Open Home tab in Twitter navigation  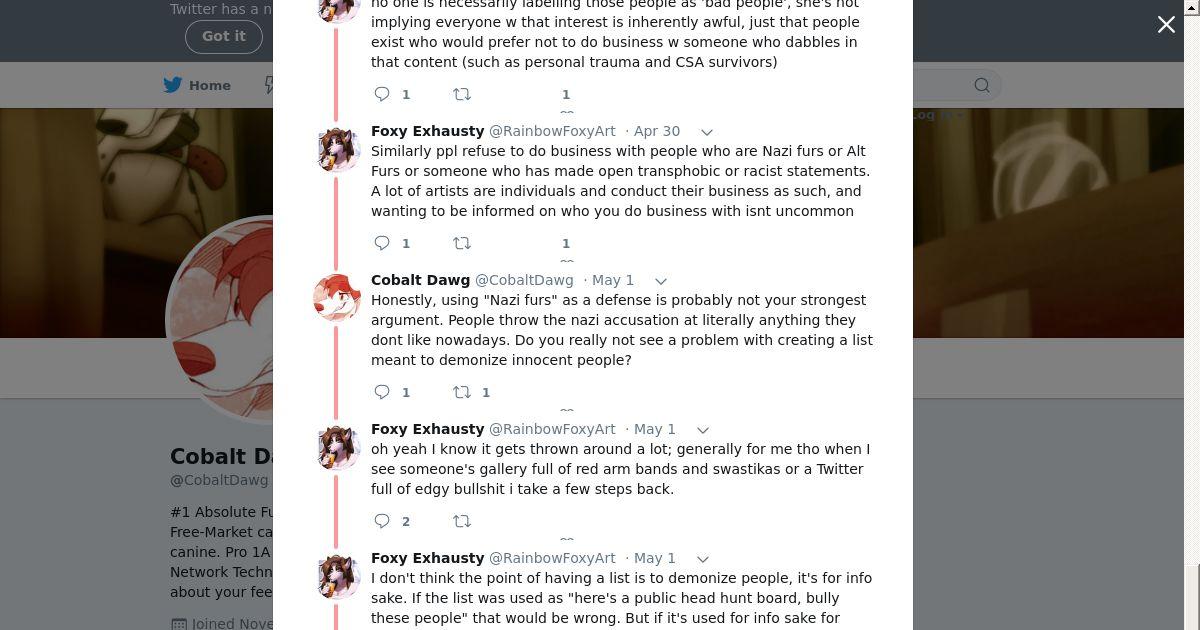[x=198, y=85]
